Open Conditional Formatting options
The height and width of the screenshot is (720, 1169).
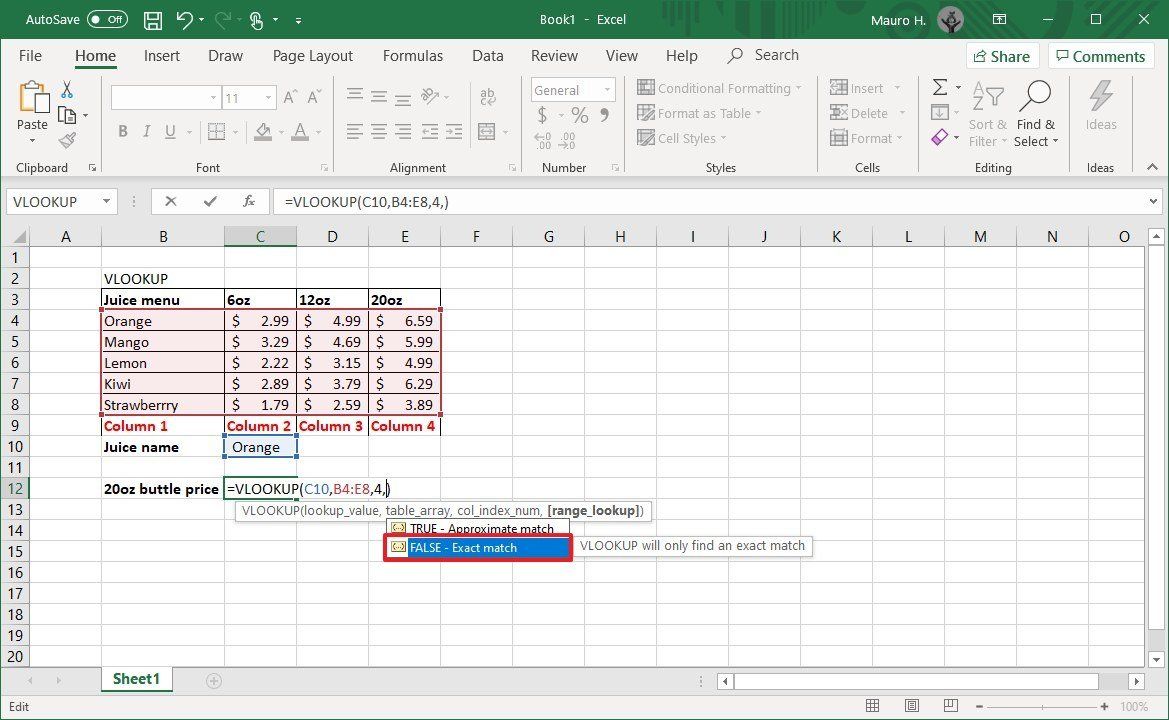coord(719,88)
